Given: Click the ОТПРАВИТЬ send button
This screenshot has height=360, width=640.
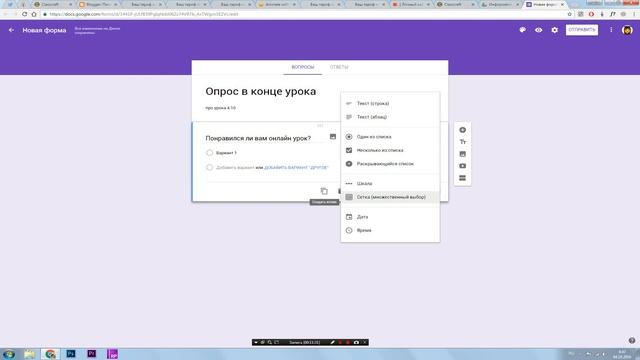Looking at the screenshot, I should click(x=582, y=30).
